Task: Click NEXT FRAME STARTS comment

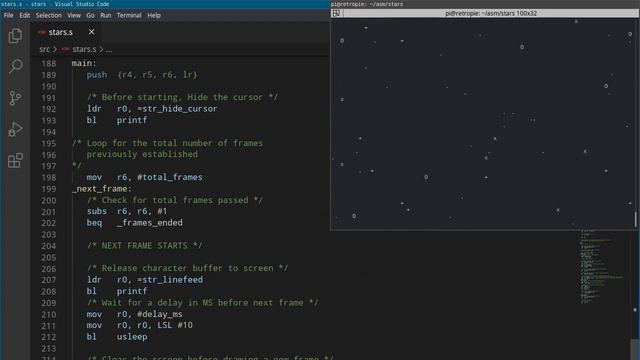Action: click(144, 246)
